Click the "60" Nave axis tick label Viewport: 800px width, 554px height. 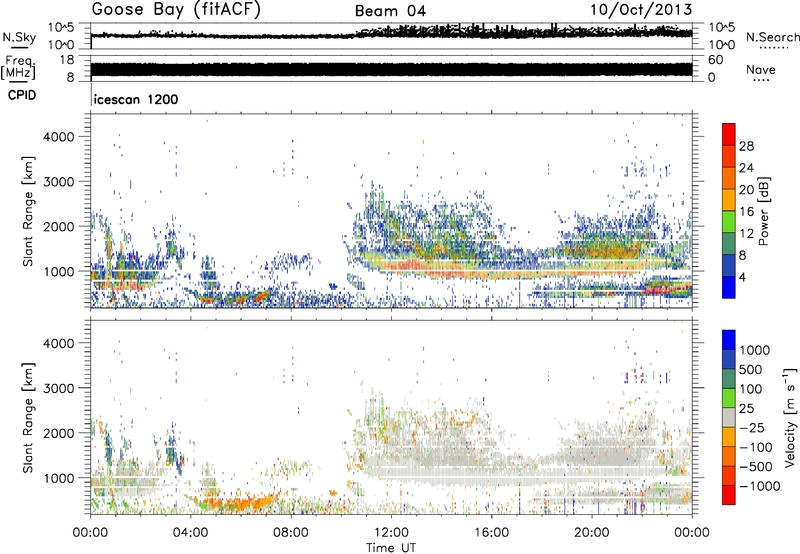(715, 60)
